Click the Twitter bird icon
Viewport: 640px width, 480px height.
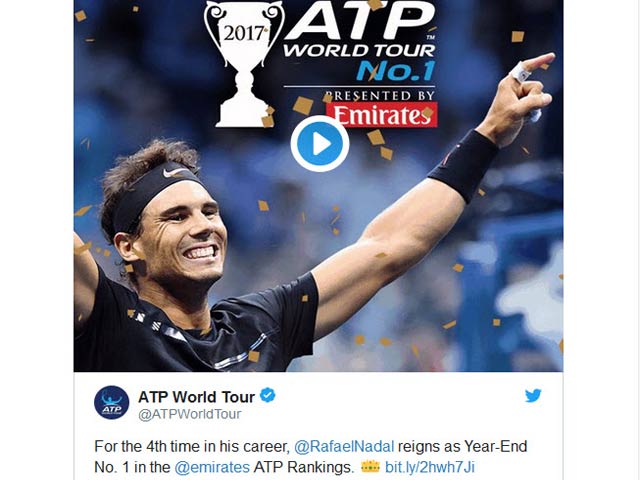point(533,395)
